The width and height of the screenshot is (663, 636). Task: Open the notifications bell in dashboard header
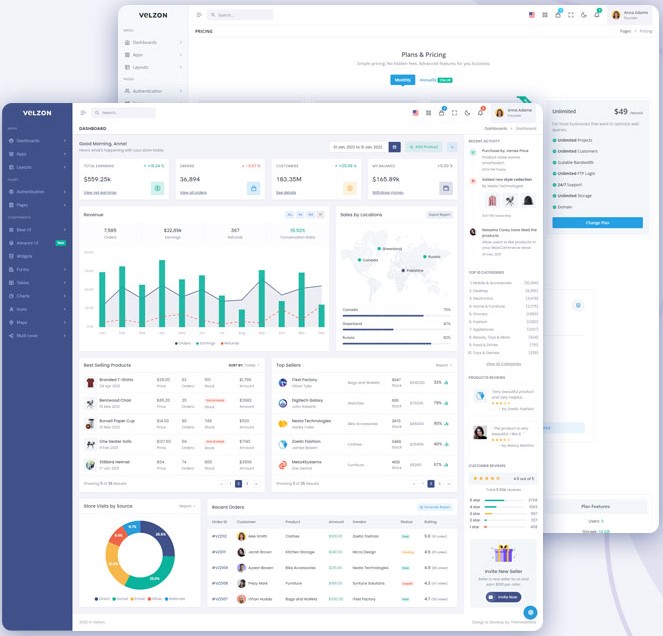(x=480, y=113)
